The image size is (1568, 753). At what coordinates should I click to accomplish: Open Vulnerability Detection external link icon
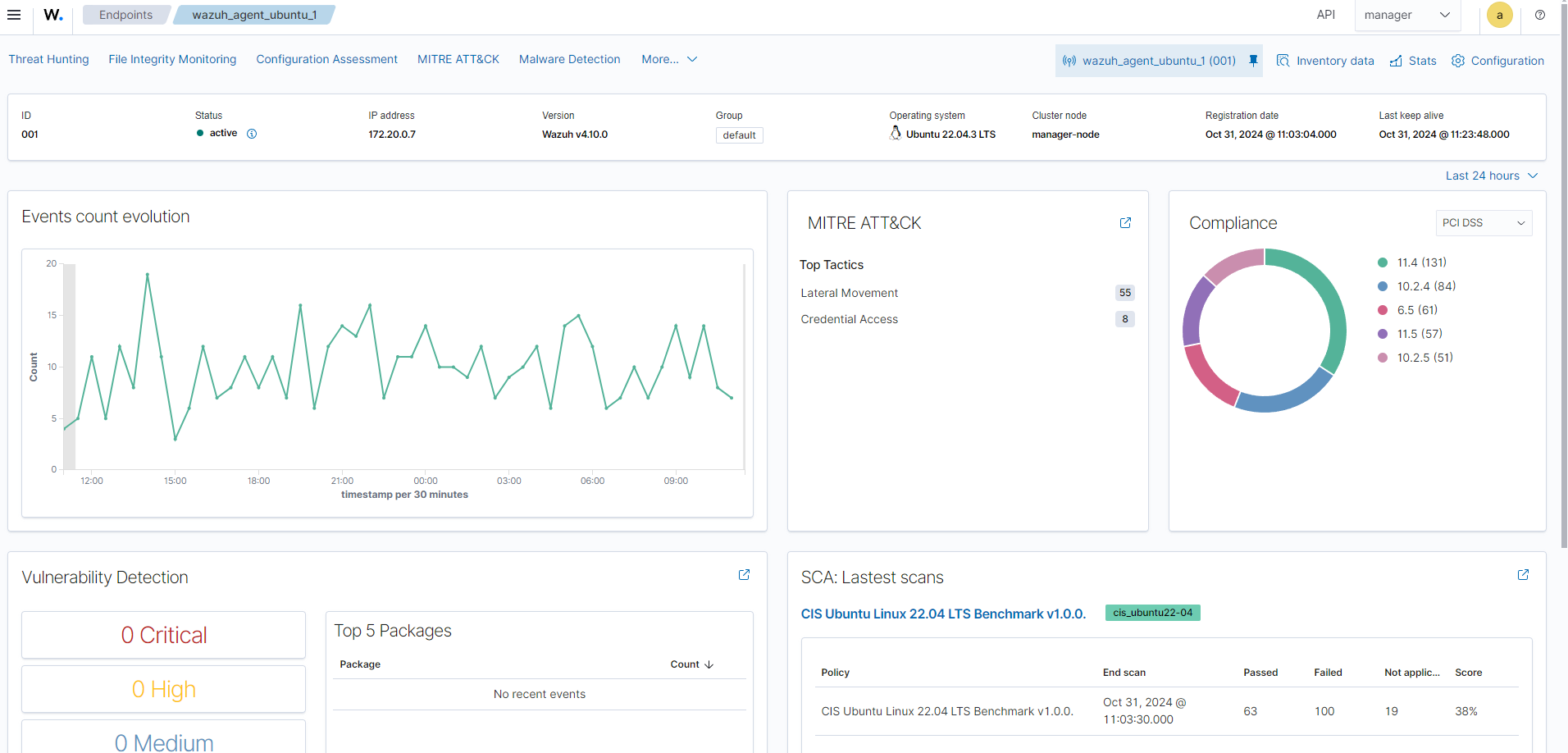(x=744, y=575)
